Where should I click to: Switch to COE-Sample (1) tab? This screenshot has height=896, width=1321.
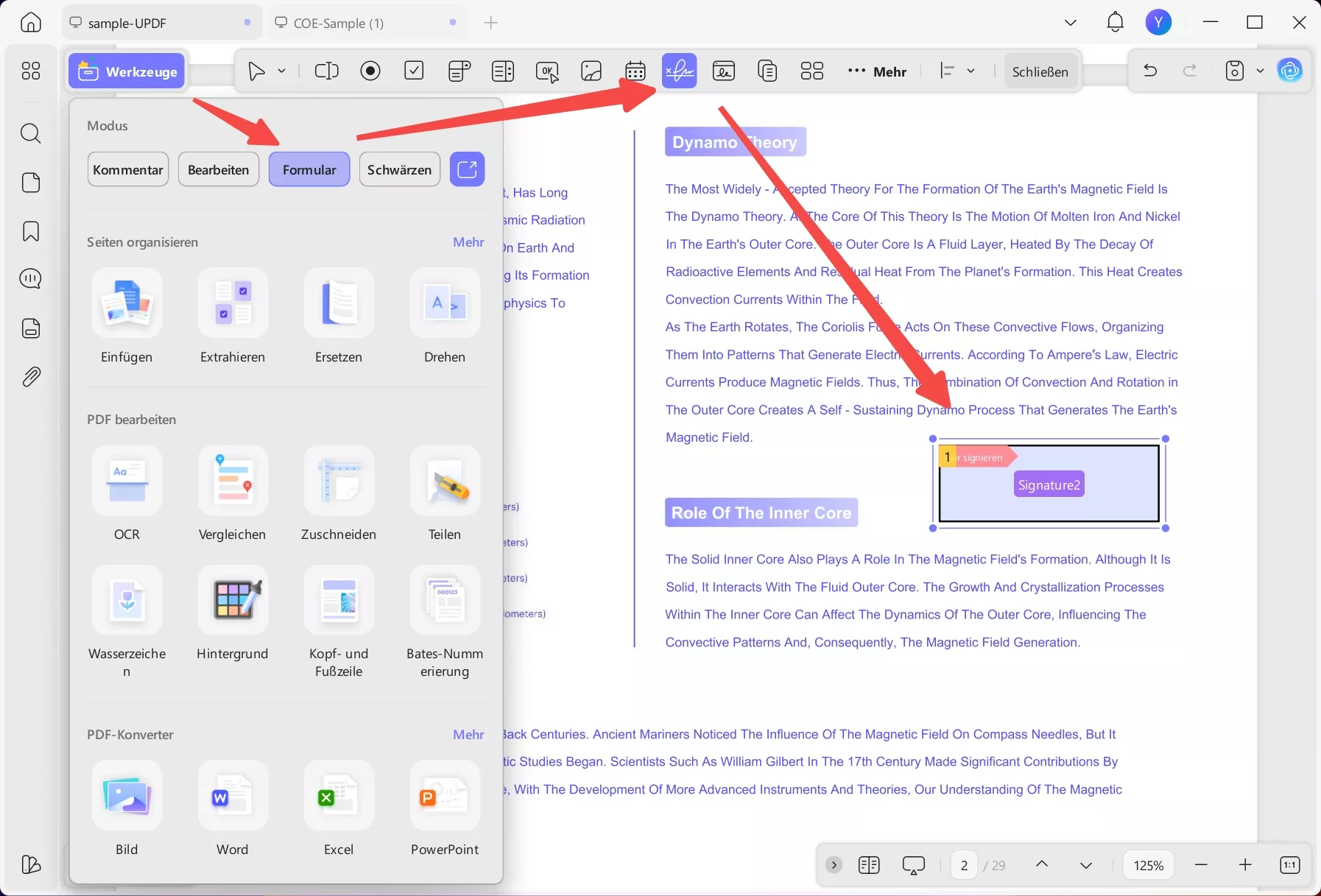[368, 23]
